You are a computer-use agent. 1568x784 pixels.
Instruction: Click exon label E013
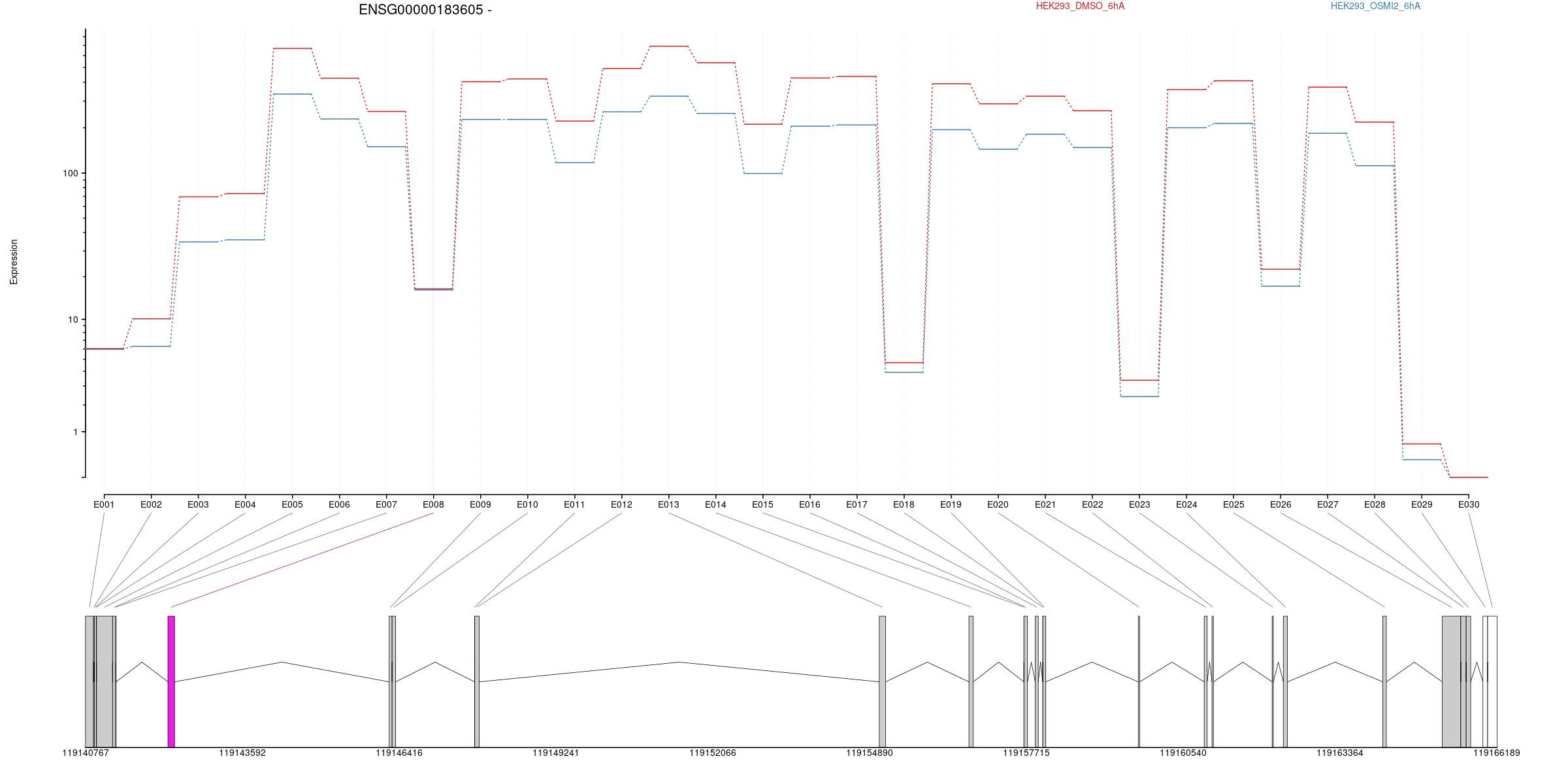pos(668,504)
